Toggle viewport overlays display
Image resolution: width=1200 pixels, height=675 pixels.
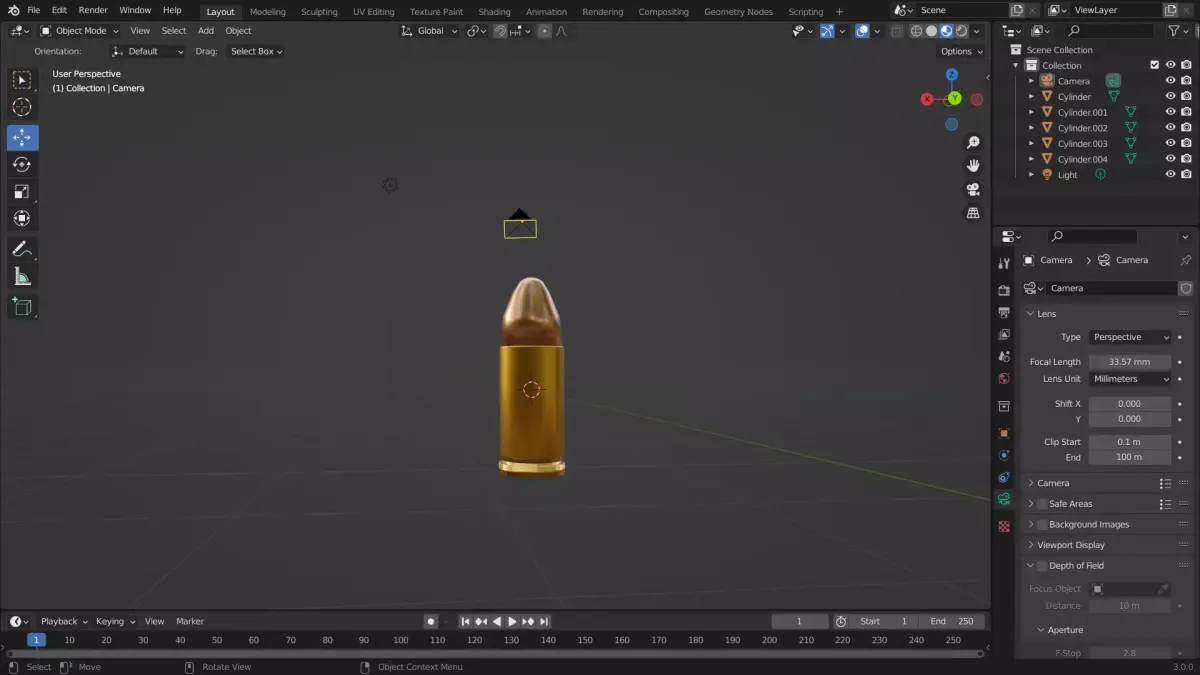coord(862,31)
